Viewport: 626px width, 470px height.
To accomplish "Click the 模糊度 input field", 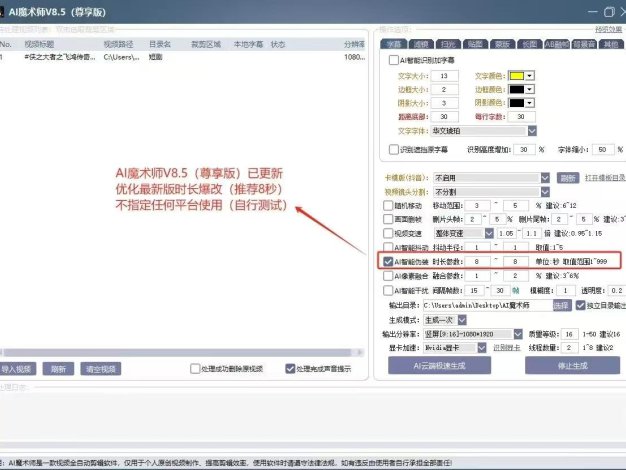I will point(566,290).
